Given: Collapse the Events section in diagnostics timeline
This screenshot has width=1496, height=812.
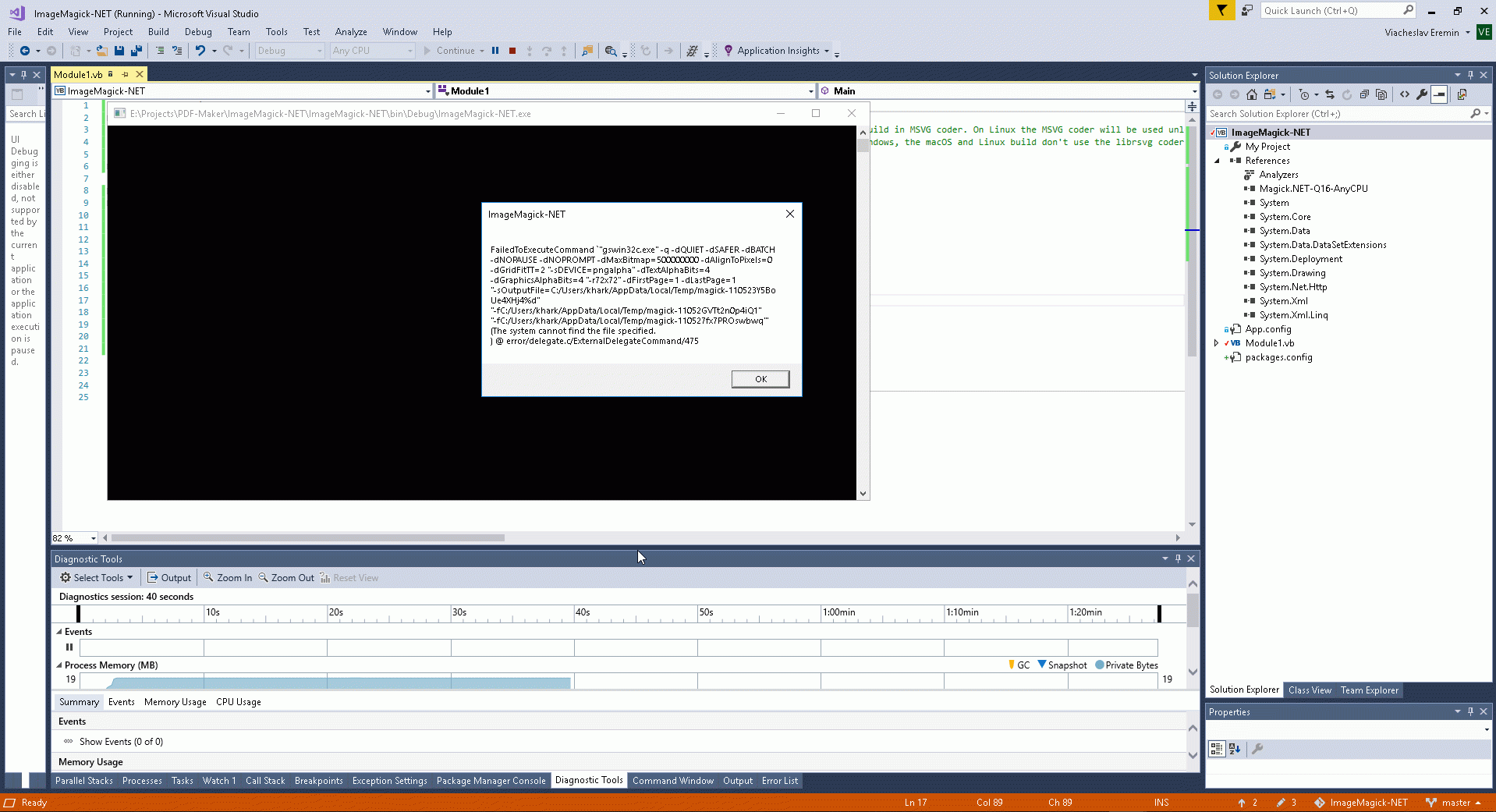Looking at the screenshot, I should point(59,632).
